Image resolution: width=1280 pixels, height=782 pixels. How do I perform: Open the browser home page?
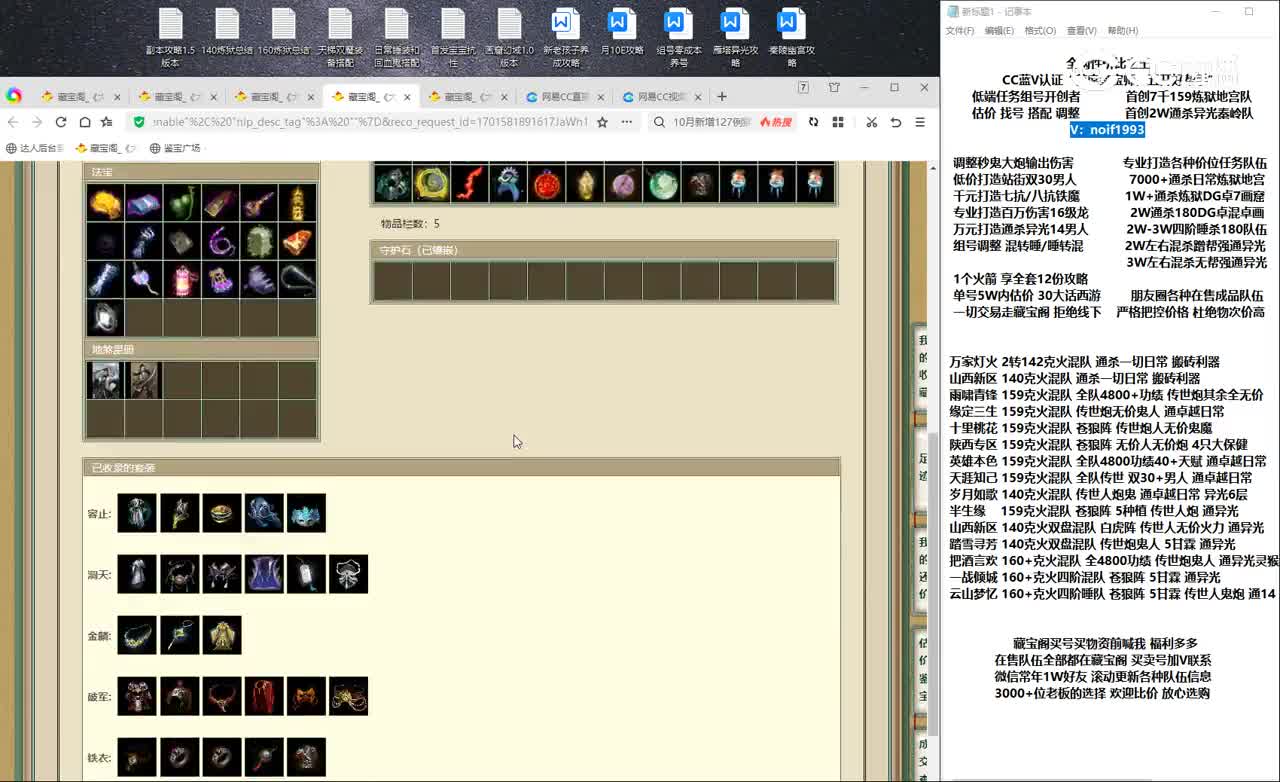pyautogui.click(x=85, y=122)
